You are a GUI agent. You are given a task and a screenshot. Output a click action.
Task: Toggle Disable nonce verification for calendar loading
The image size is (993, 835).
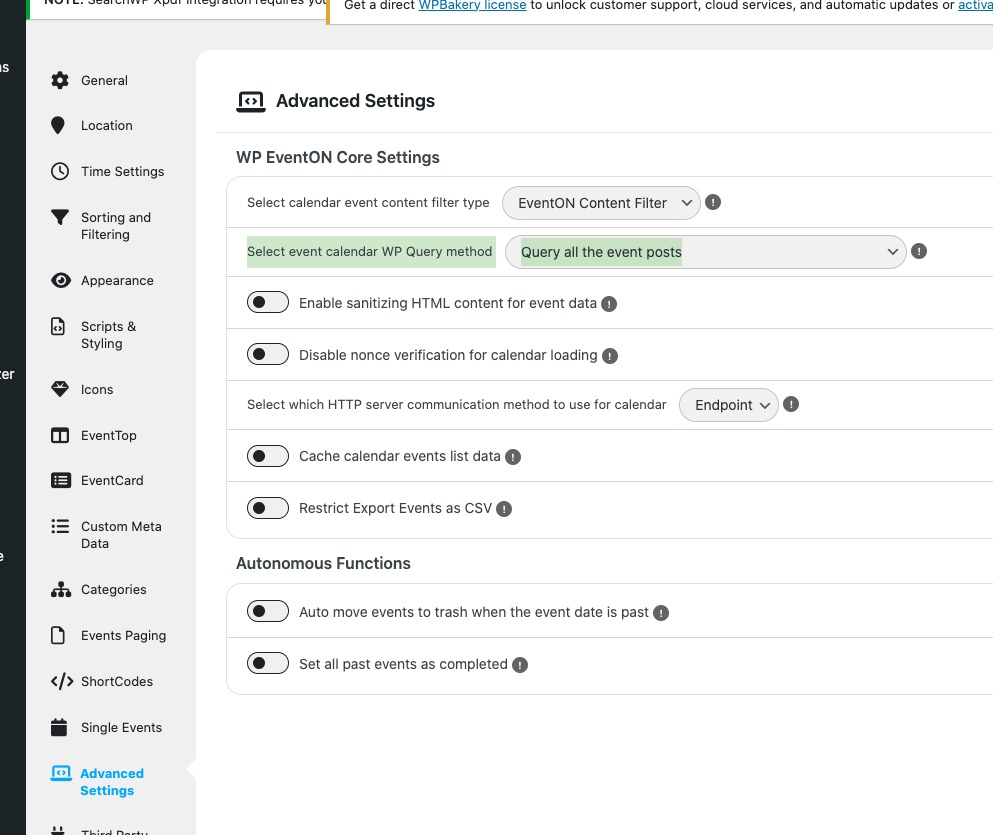pos(268,355)
